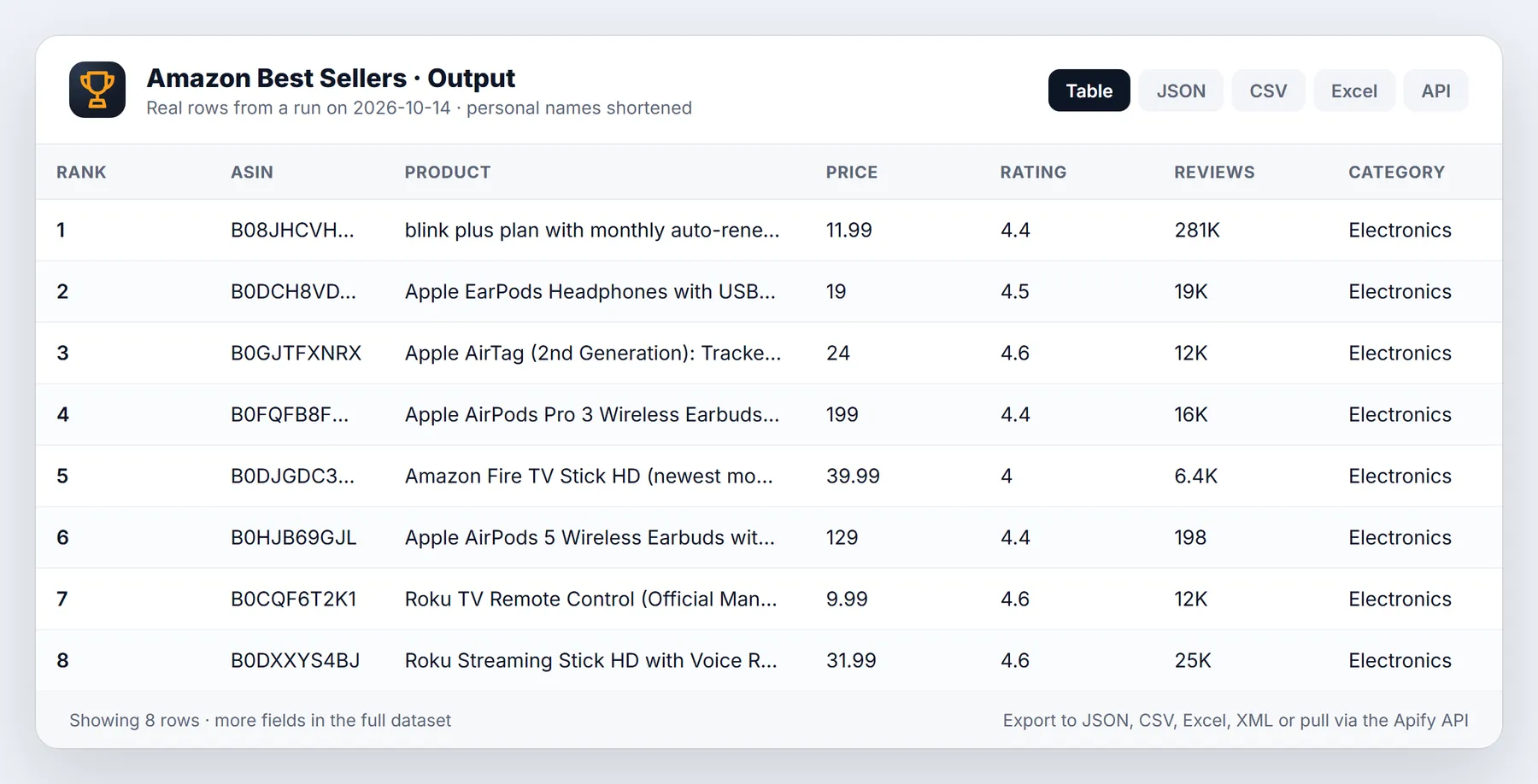Select the blink plus plan product cell
The width and height of the screenshot is (1538, 784).
[592, 230]
